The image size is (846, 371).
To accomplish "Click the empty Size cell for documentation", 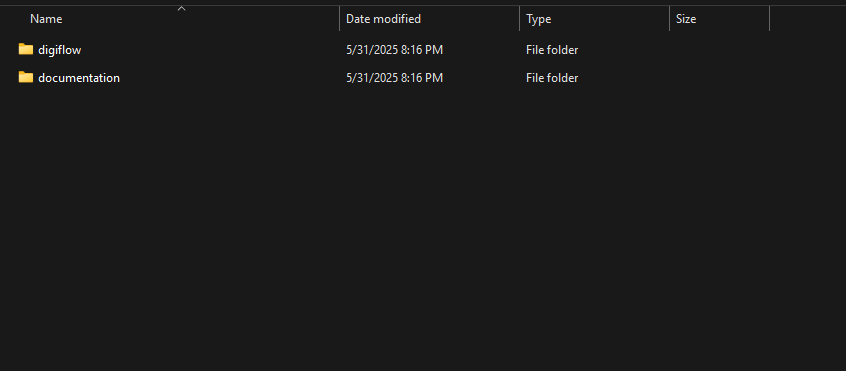I will pyautogui.click(x=719, y=78).
